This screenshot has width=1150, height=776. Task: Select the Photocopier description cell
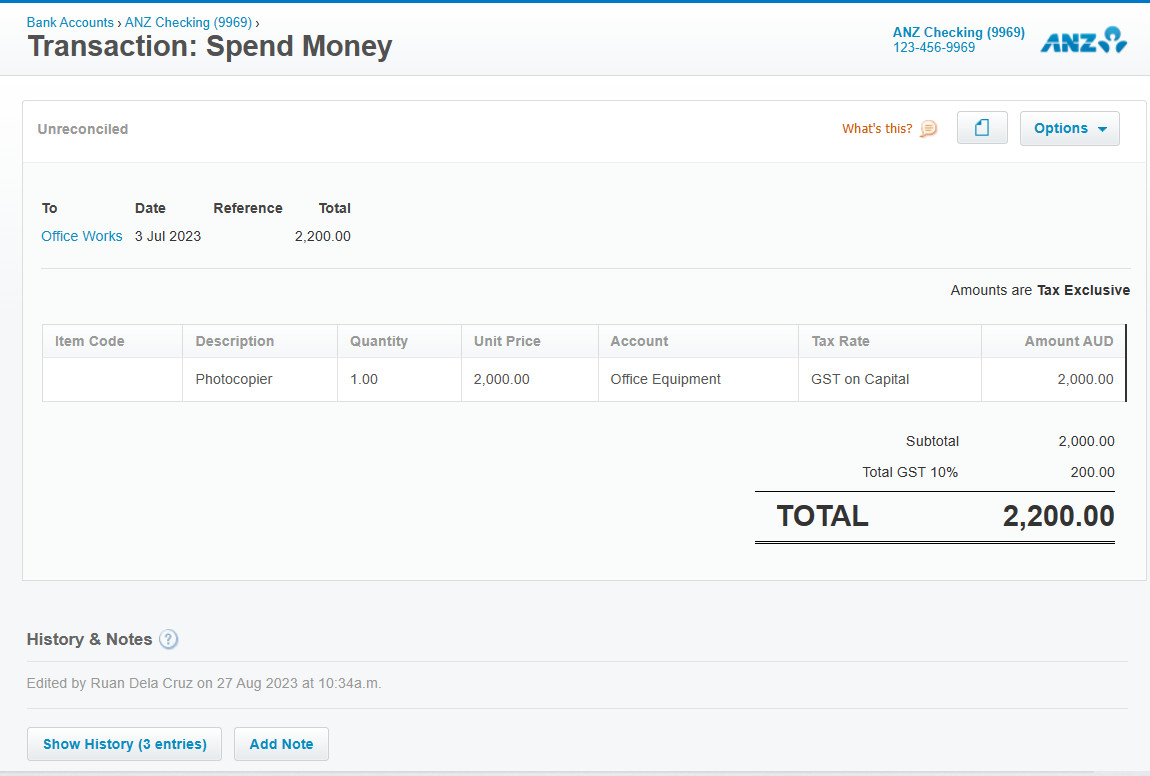(x=234, y=379)
